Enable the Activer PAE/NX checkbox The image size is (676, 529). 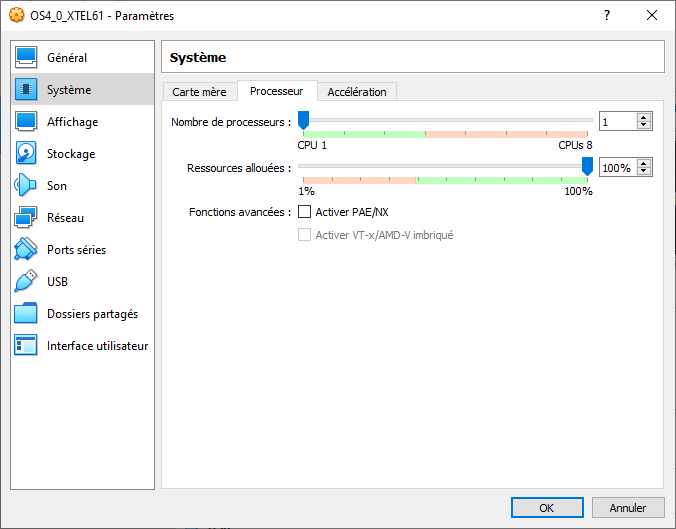tap(305, 212)
